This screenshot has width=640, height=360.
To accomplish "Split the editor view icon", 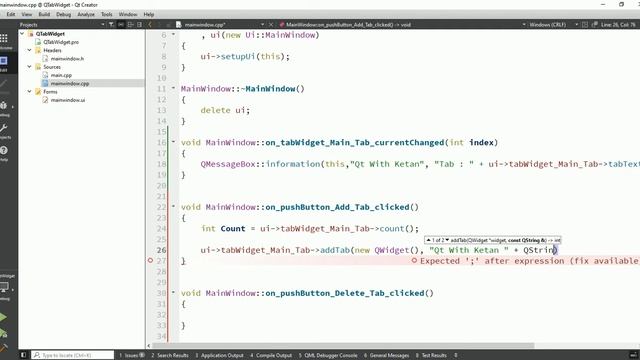I will coord(585,24).
